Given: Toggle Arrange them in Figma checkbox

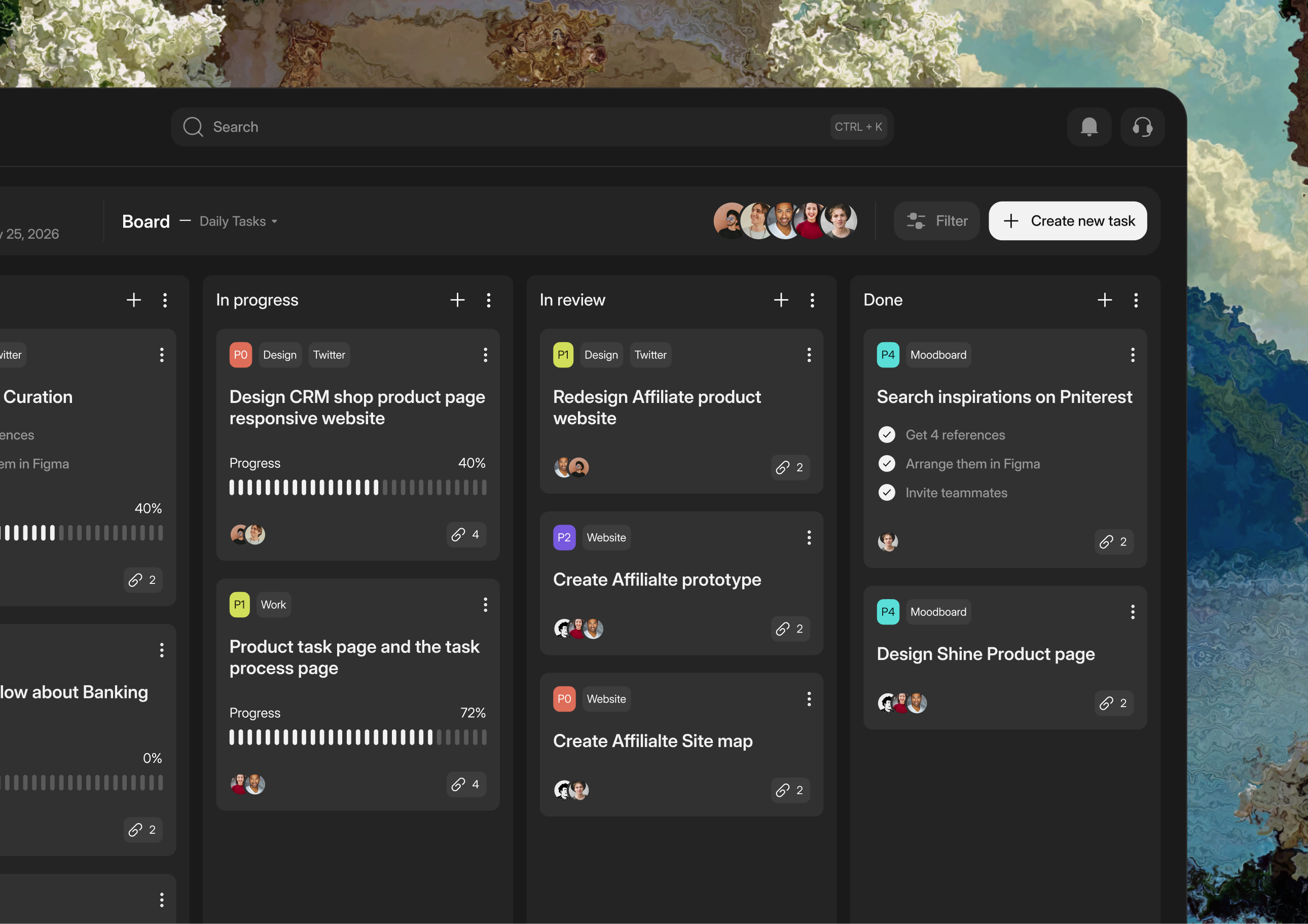Looking at the screenshot, I should pyautogui.click(x=886, y=464).
